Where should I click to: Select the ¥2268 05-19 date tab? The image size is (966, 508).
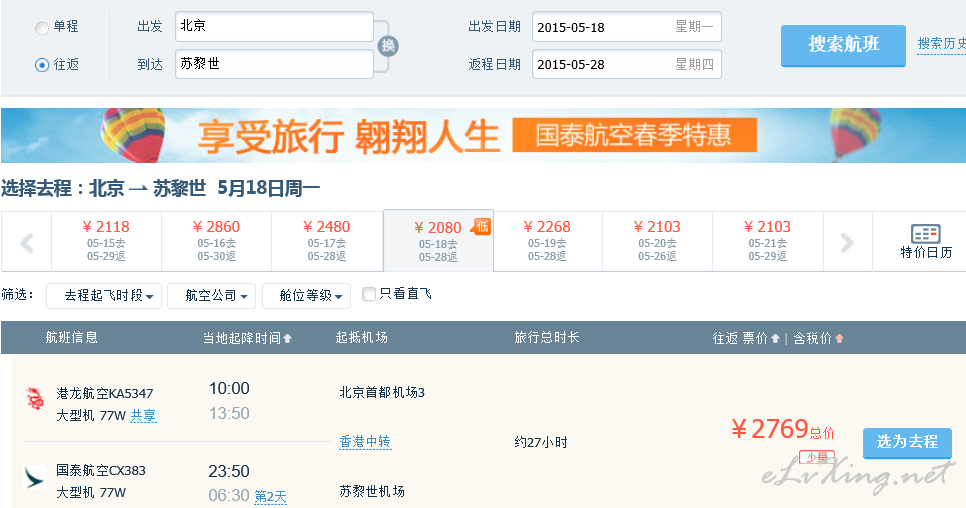[547, 241]
